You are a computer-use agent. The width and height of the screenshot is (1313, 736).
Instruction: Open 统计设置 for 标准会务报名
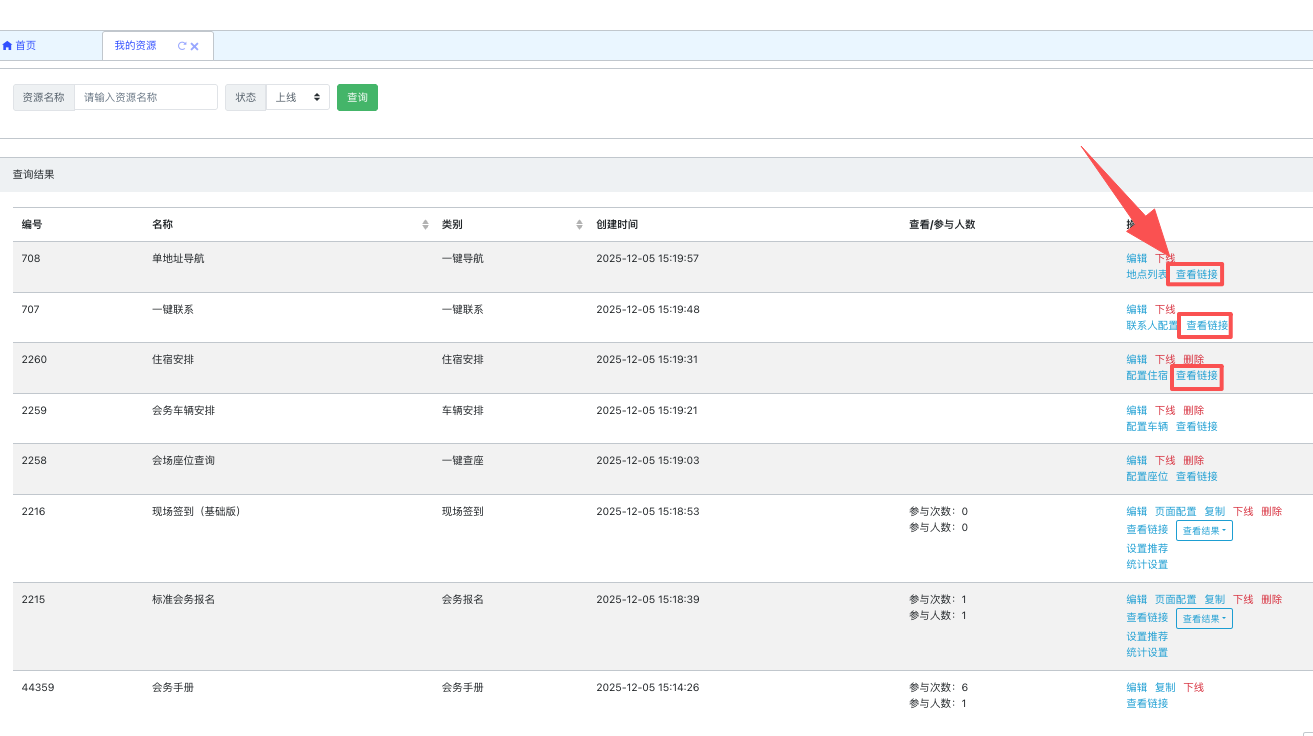coord(1146,653)
